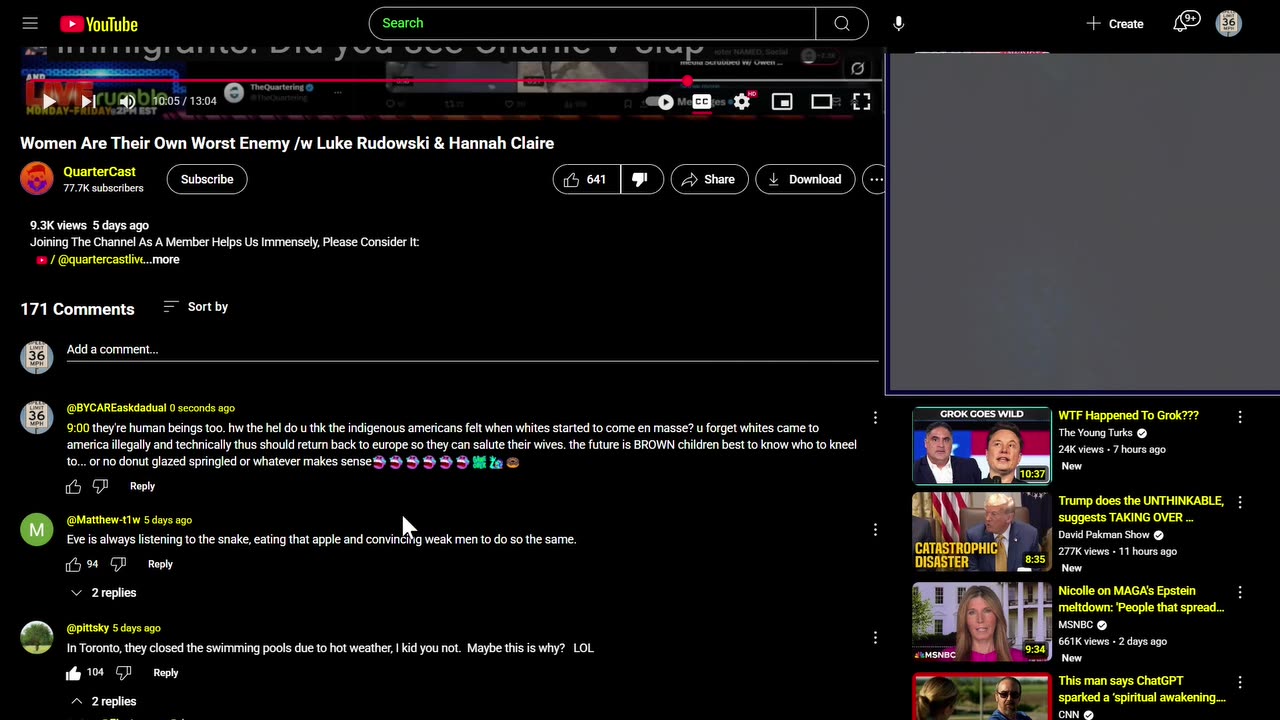Open @Matthew-t1w commenter avatar
The image size is (1280, 720).
[x=37, y=530]
